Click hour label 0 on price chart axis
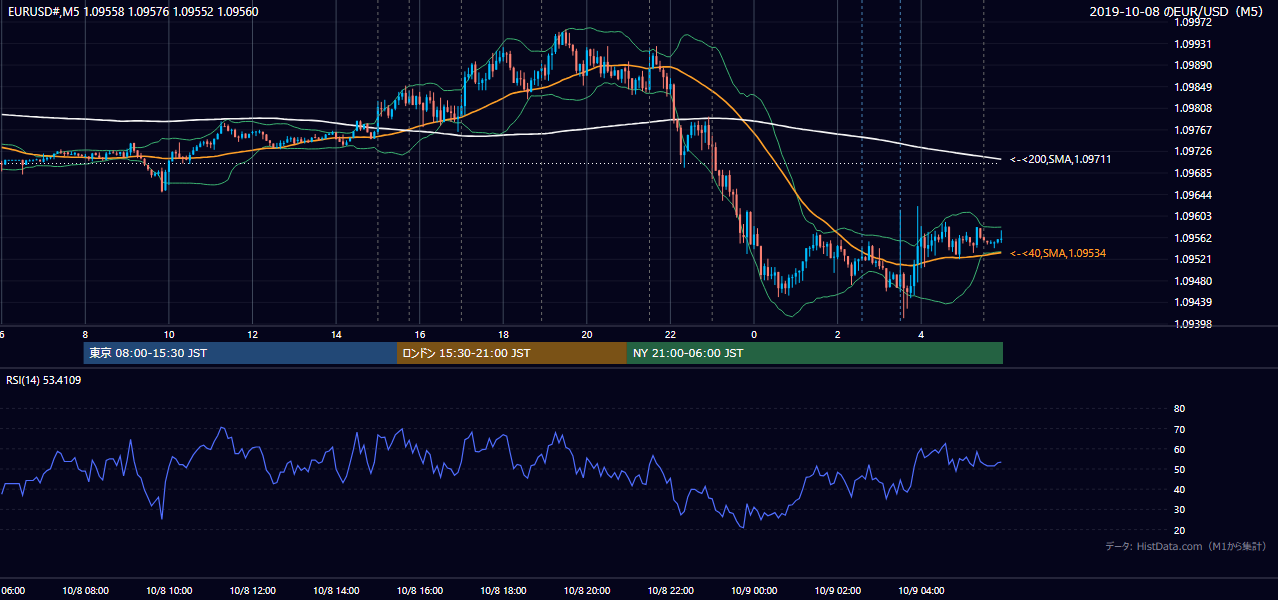 (754, 334)
